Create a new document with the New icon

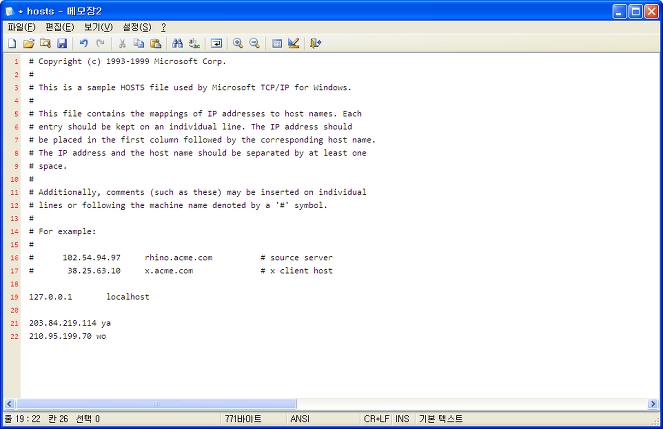click(x=12, y=43)
